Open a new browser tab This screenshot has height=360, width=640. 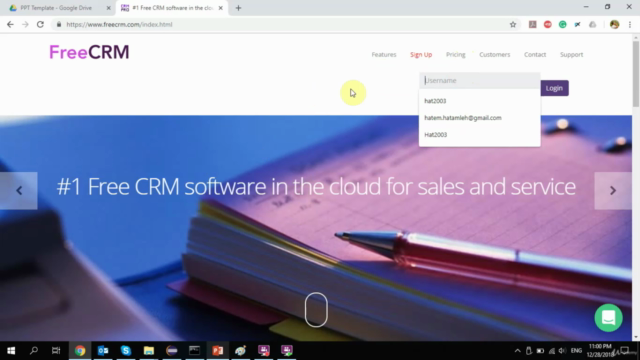click(x=238, y=8)
